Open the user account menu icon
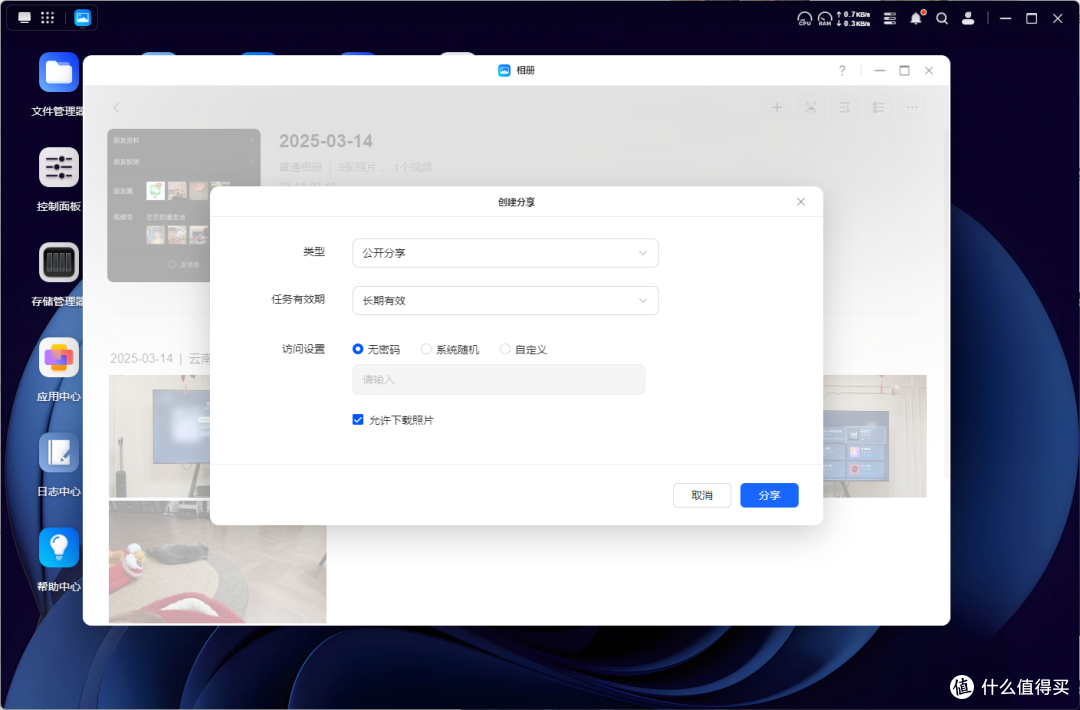The image size is (1080, 710). pyautogui.click(x=968, y=19)
